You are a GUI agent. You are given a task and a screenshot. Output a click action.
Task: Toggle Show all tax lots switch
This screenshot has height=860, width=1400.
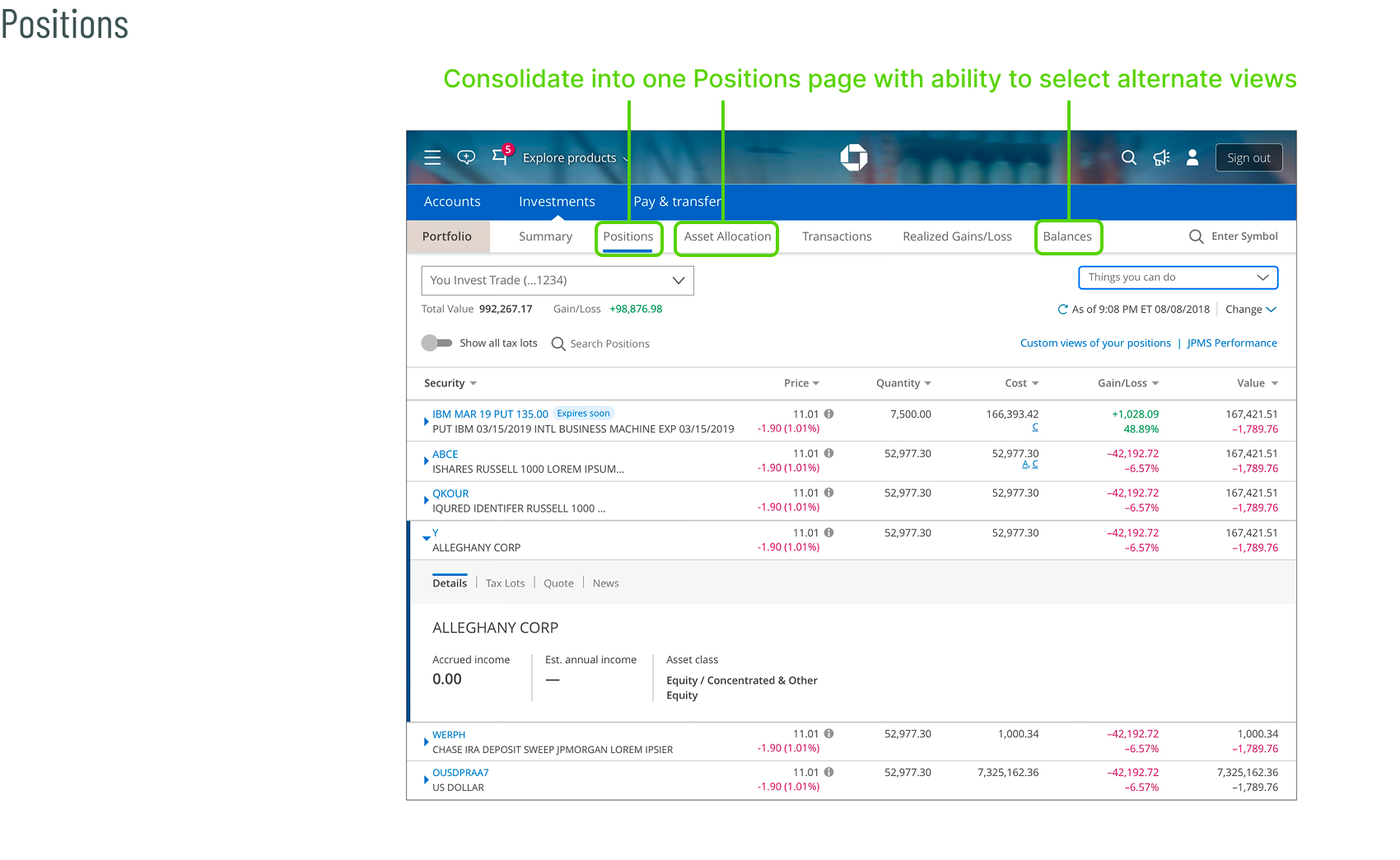coord(436,343)
